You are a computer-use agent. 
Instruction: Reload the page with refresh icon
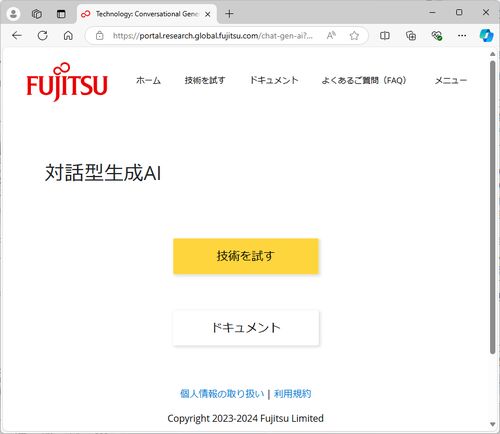pos(42,35)
